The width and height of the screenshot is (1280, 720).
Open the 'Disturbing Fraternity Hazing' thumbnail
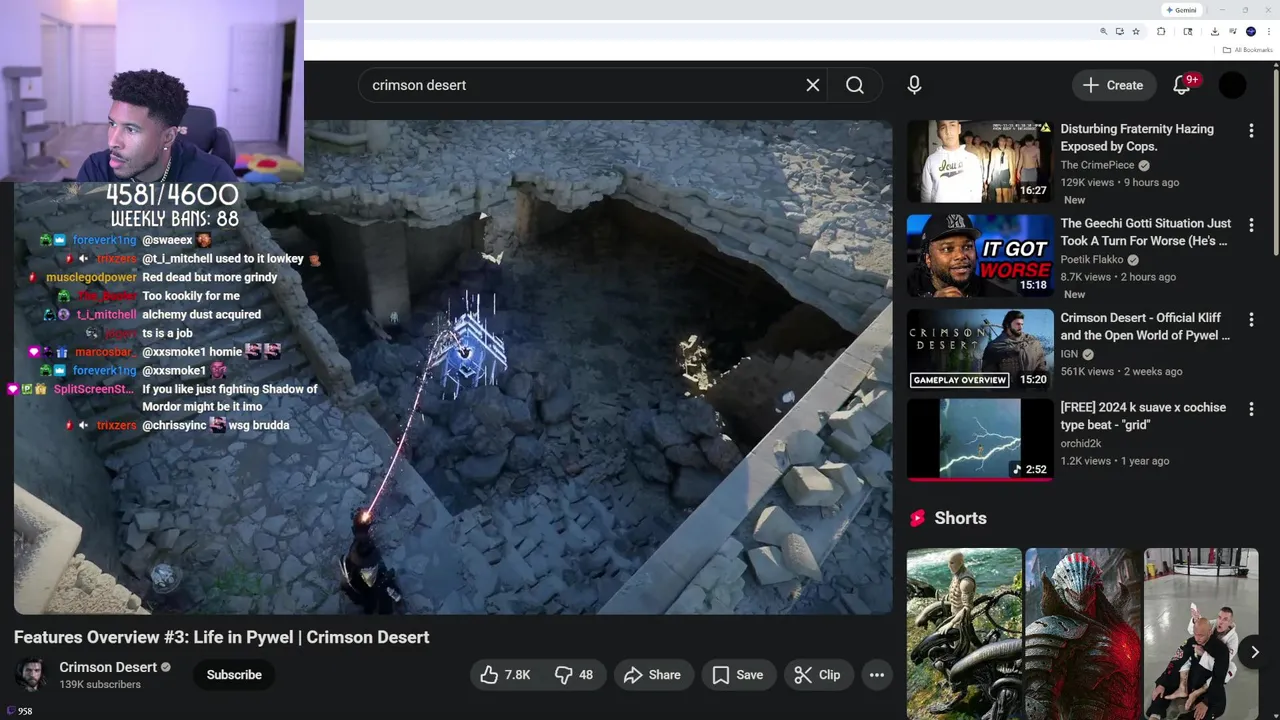tap(980, 161)
